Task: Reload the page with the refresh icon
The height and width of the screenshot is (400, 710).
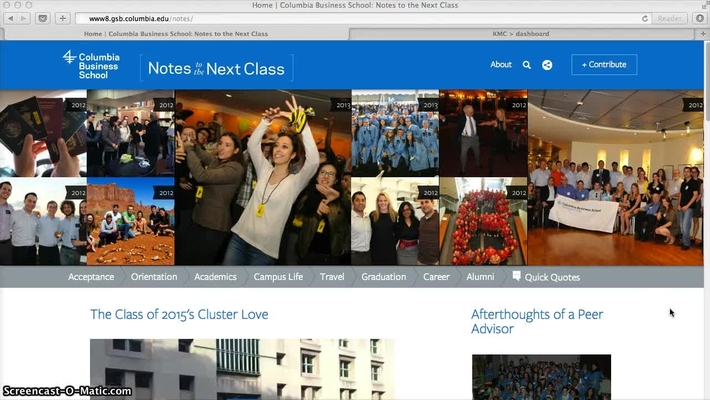Action: [645, 19]
